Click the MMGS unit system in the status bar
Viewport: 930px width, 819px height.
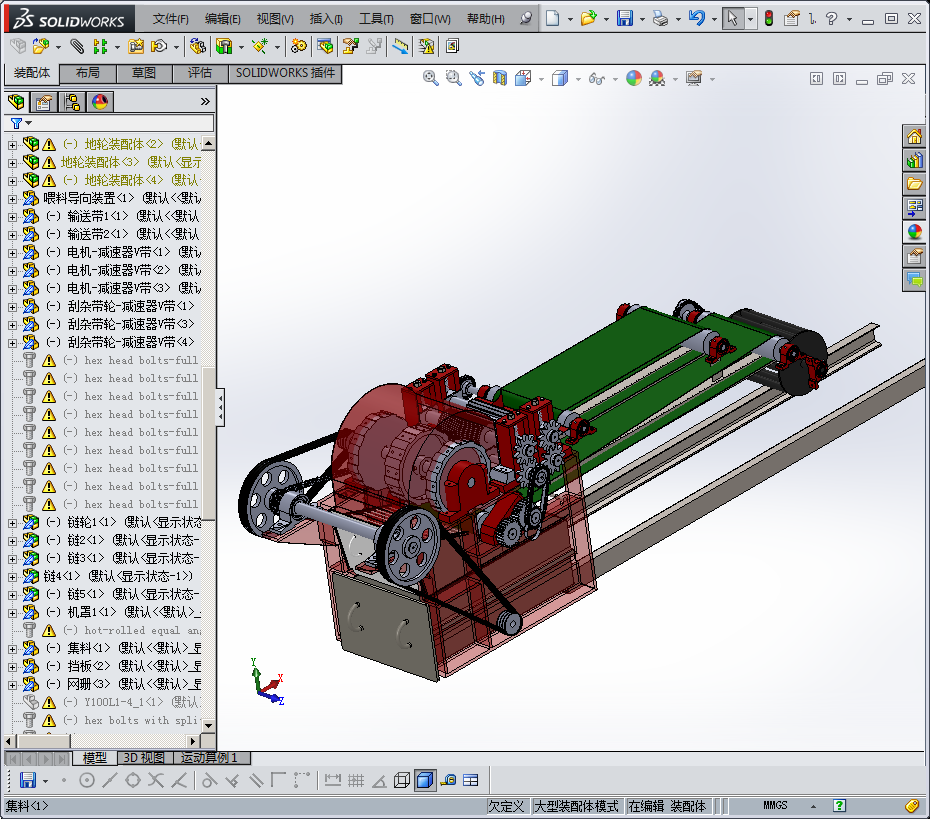pyautogui.click(x=775, y=805)
